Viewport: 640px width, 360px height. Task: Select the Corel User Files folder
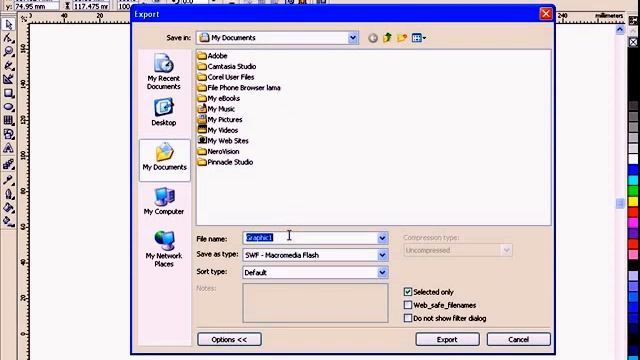[226, 77]
